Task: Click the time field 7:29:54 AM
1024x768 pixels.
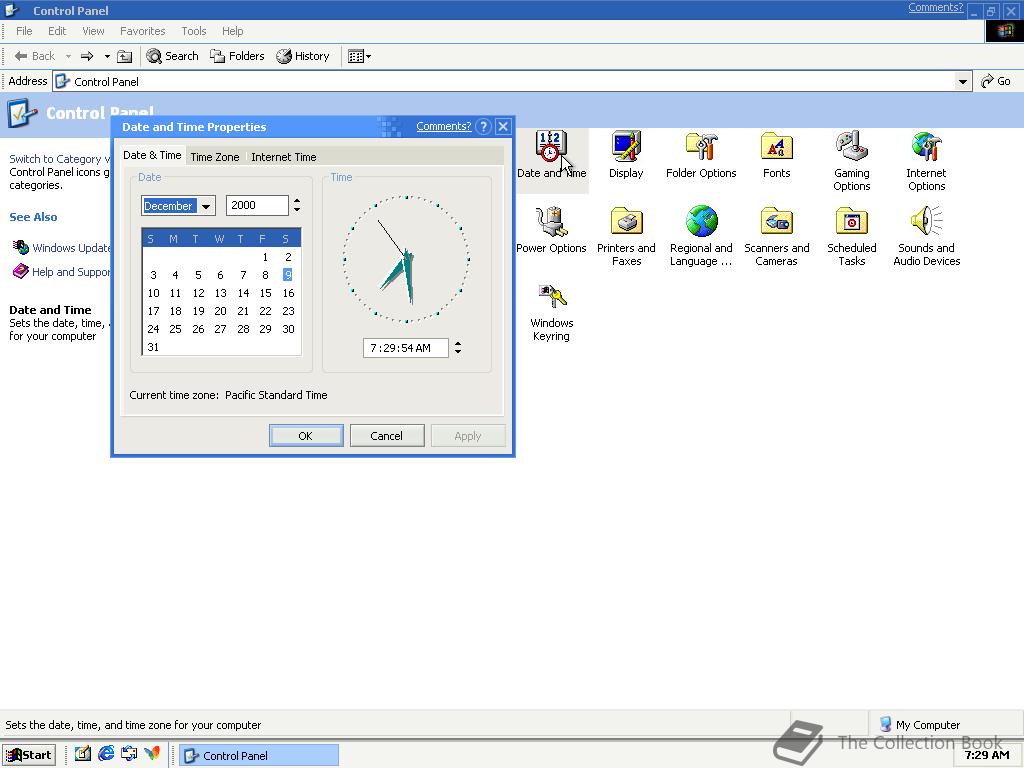Action: 406,348
